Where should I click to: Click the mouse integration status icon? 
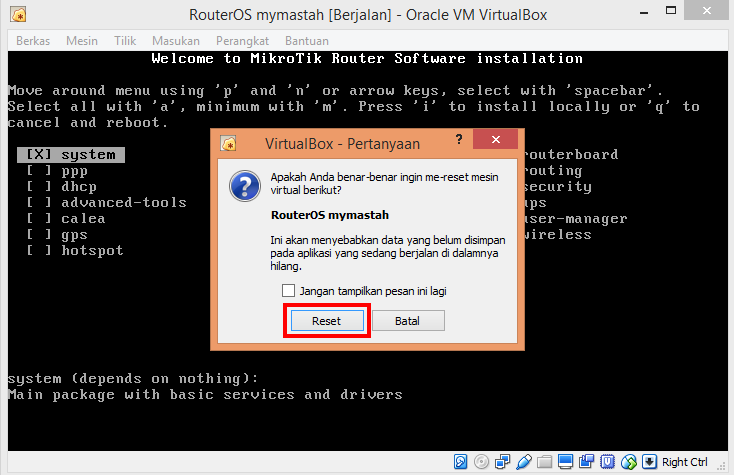tap(629, 462)
